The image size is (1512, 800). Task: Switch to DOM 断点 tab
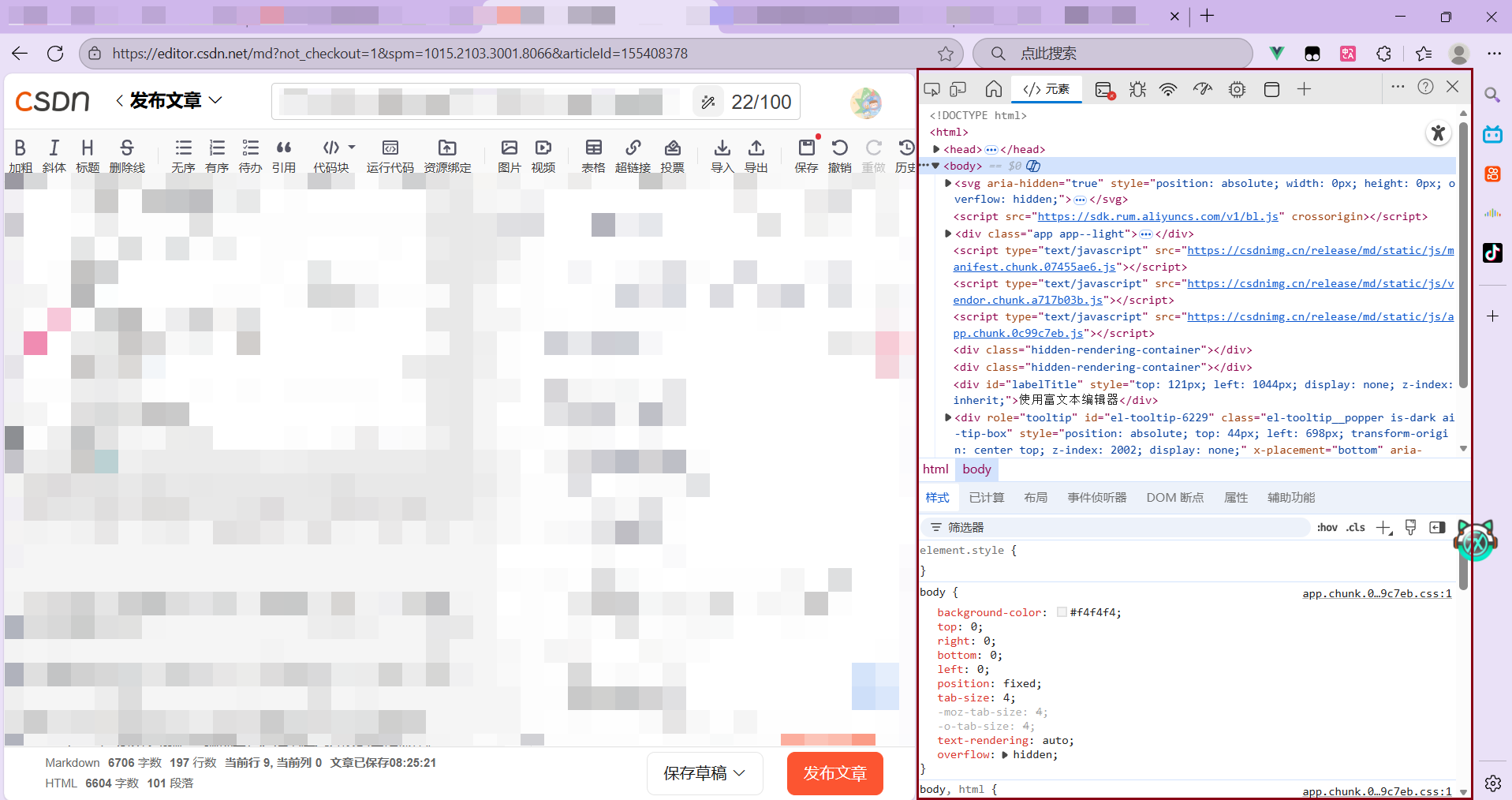1175,498
